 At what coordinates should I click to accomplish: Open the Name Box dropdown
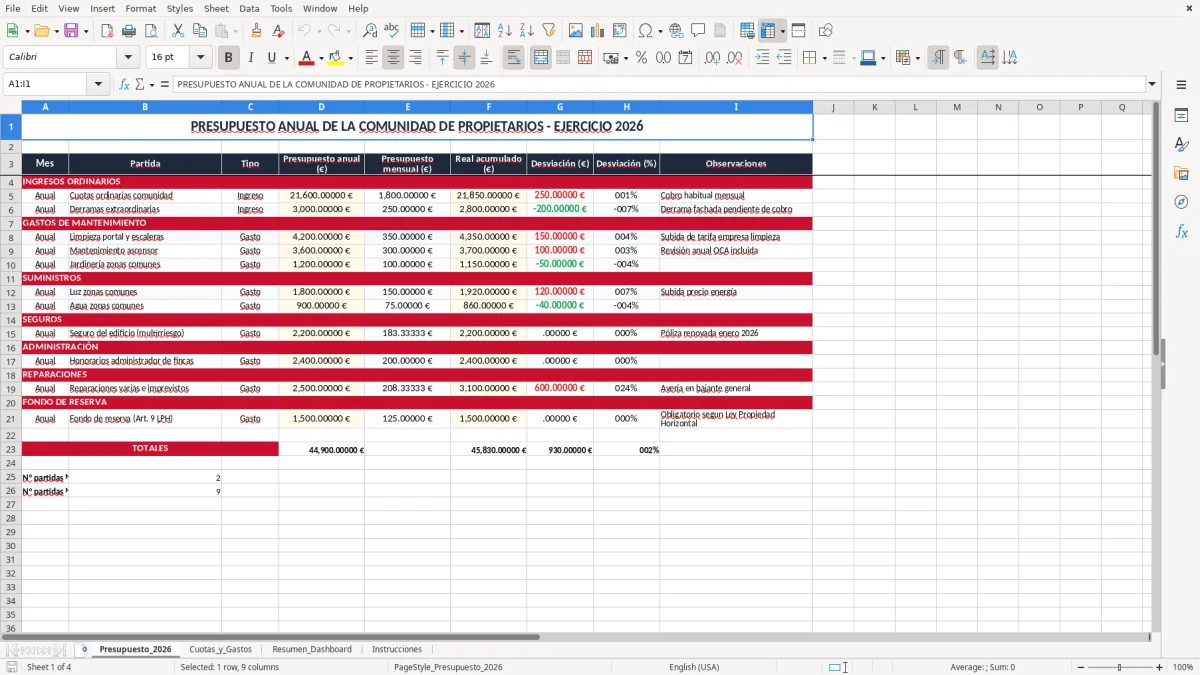(x=98, y=85)
